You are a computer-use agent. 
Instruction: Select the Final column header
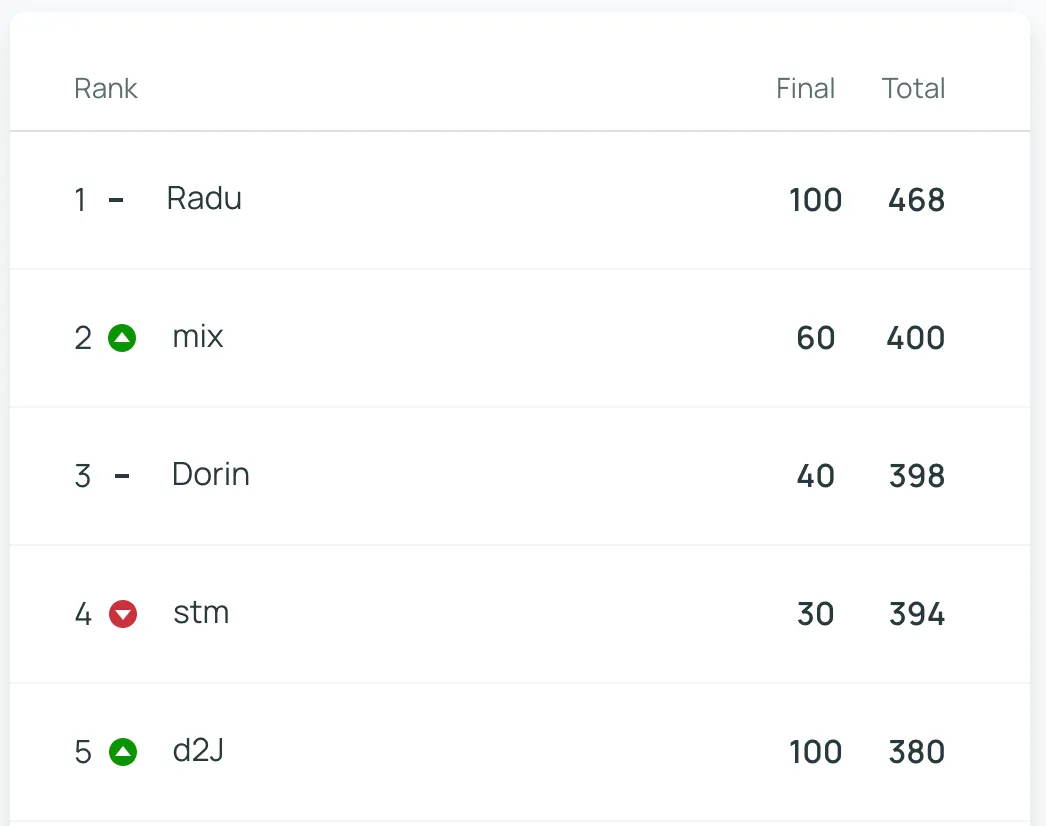[805, 88]
